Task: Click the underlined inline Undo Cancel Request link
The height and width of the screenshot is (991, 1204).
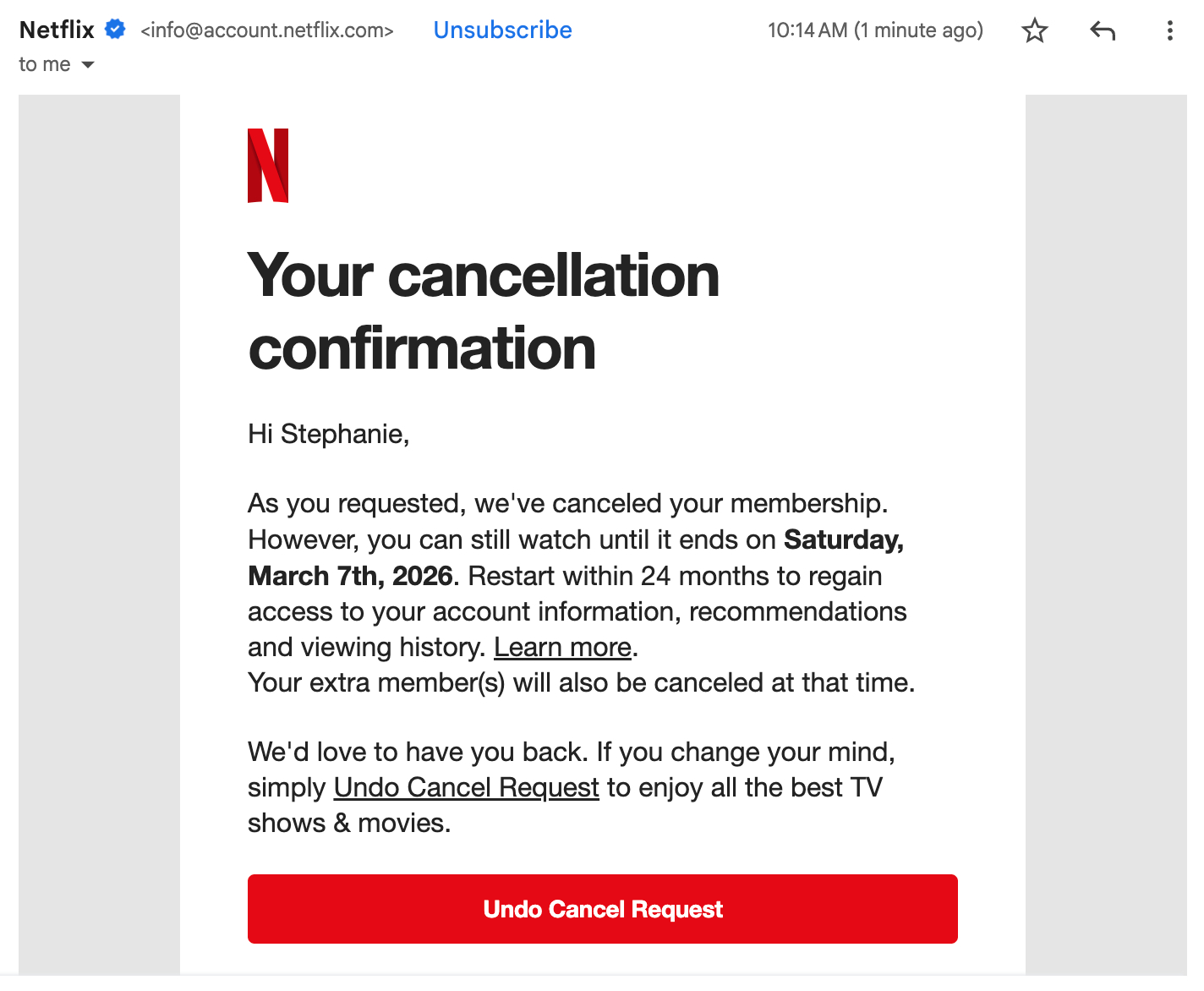Action: [x=466, y=787]
